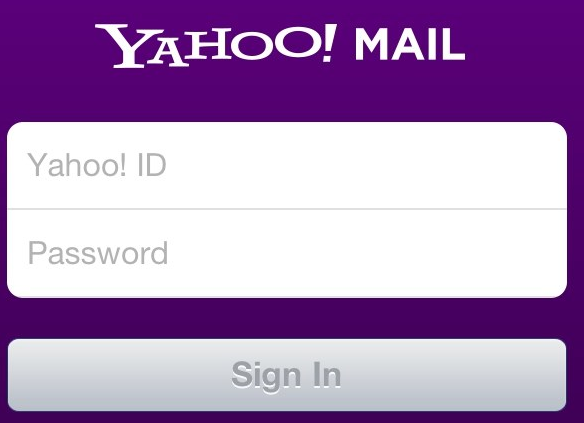Click the double-O letters in Yahoo! logo
The image size is (584, 423).
coord(274,44)
